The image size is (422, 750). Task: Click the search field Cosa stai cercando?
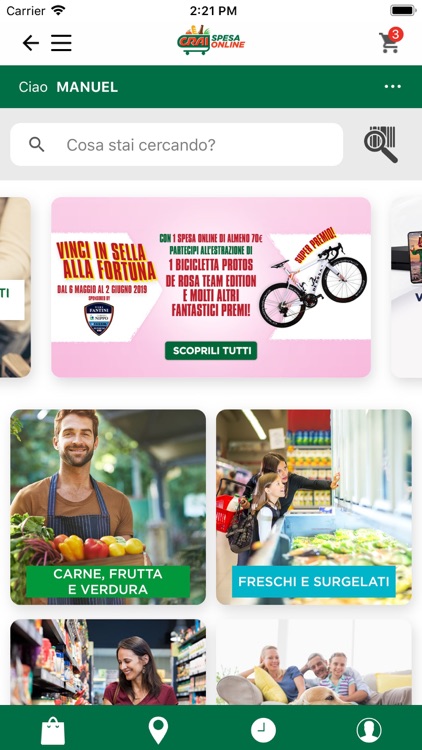[x=177, y=144]
